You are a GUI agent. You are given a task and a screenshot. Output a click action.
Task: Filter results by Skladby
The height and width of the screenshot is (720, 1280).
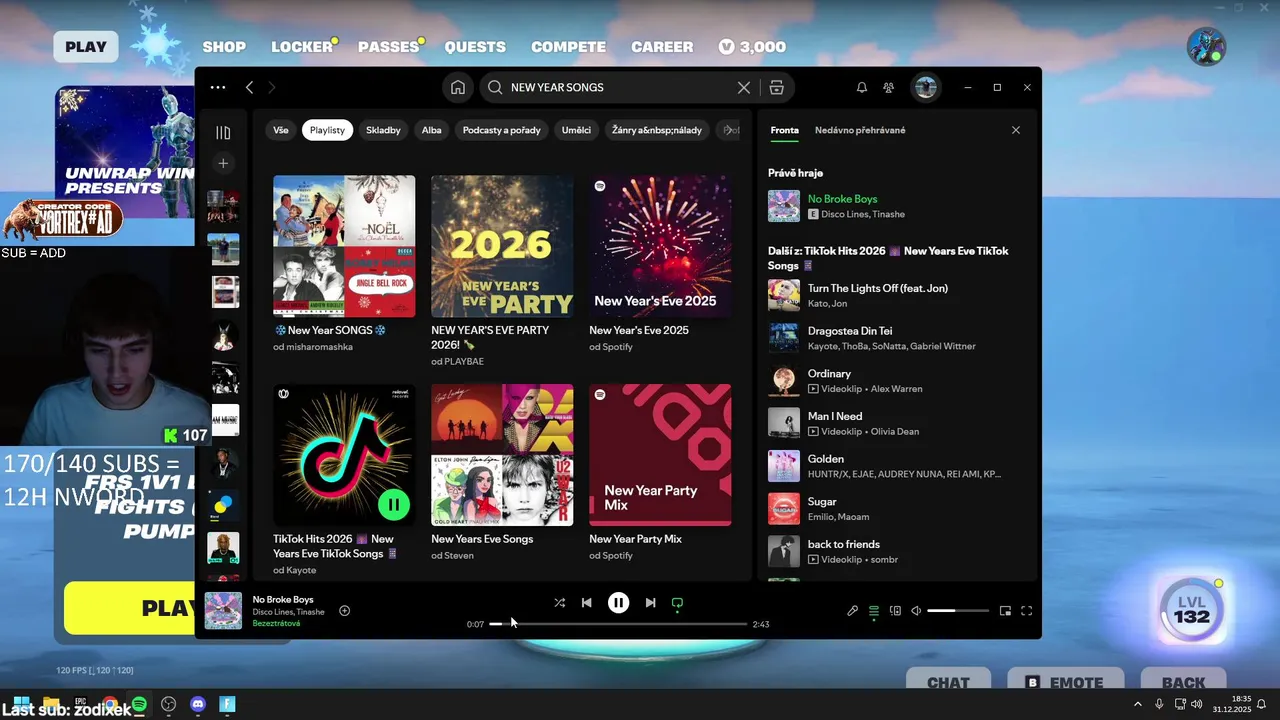383,130
